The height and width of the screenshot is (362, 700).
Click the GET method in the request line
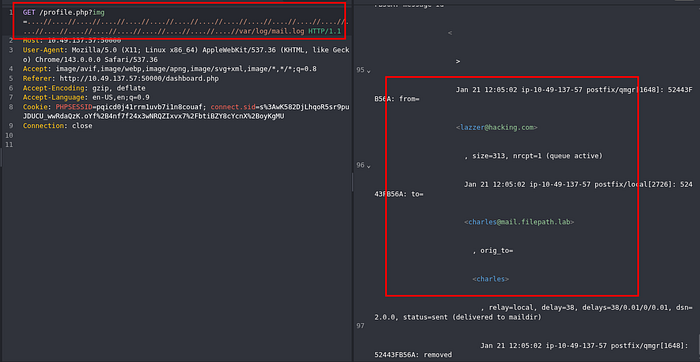[29, 12]
